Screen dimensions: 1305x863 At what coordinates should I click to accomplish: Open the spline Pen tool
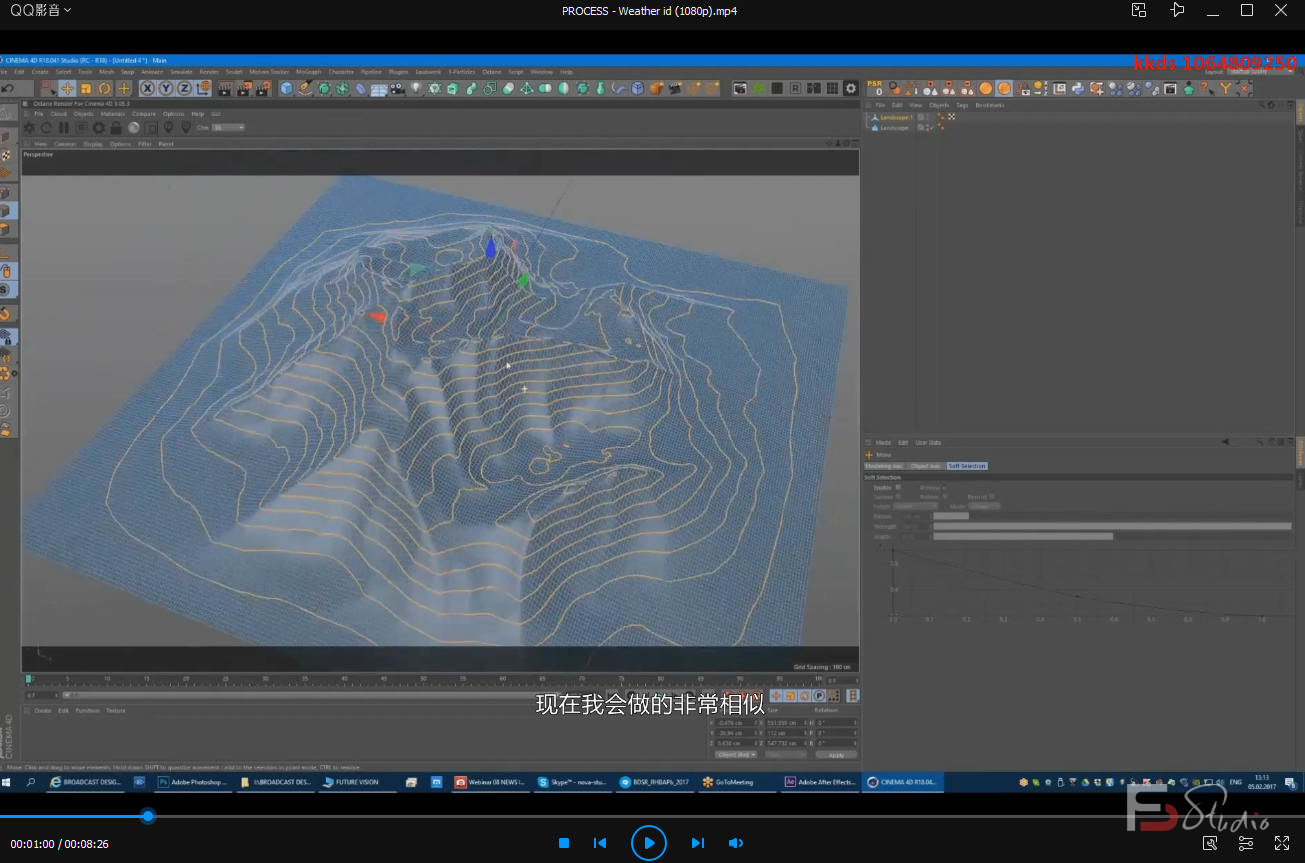click(x=304, y=88)
